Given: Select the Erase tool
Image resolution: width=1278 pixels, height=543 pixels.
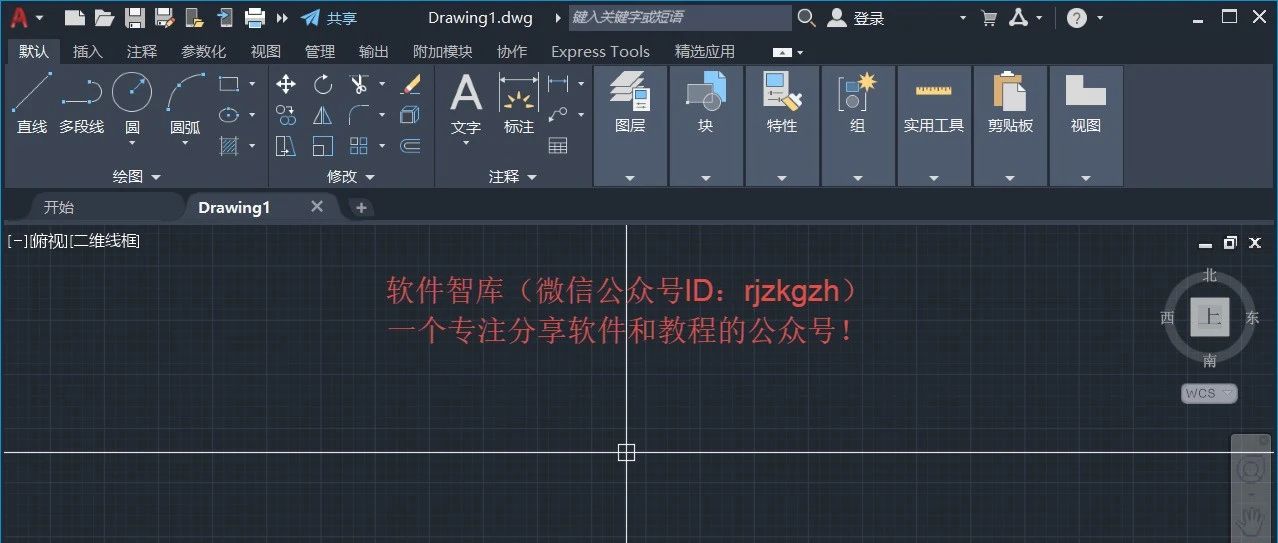Looking at the screenshot, I should coord(410,84).
